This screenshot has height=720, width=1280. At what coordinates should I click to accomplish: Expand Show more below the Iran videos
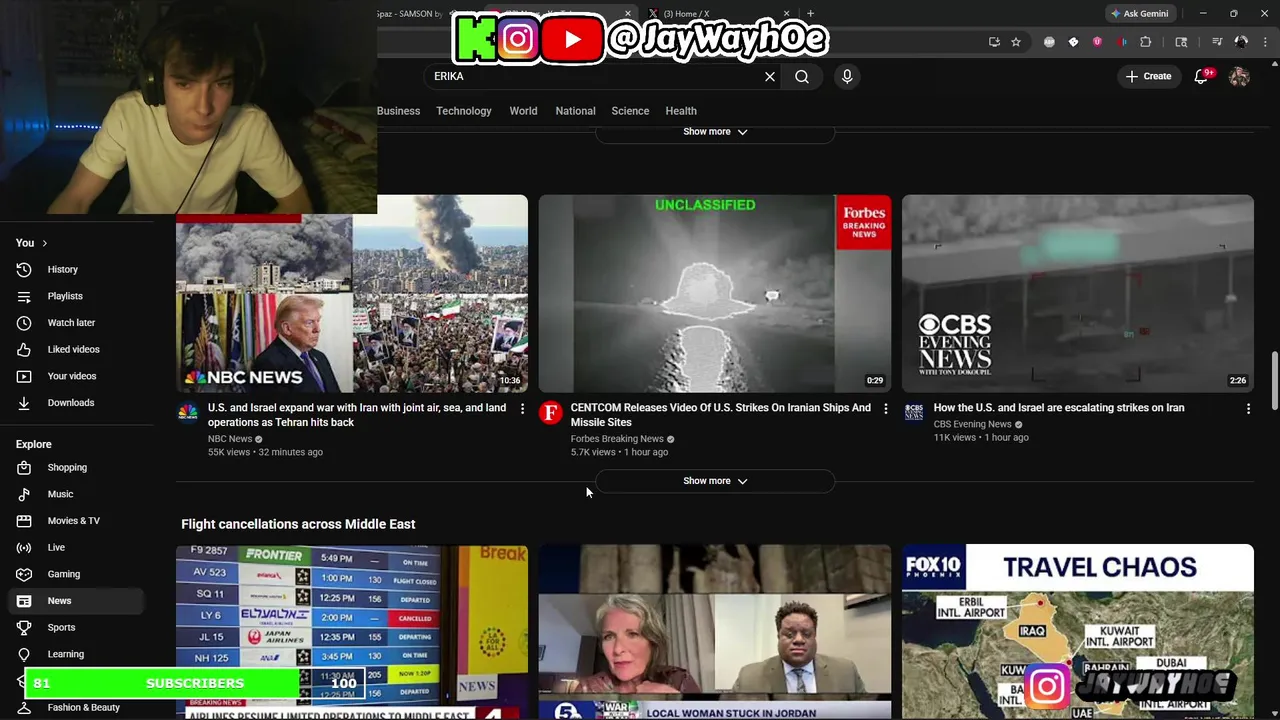[715, 481]
